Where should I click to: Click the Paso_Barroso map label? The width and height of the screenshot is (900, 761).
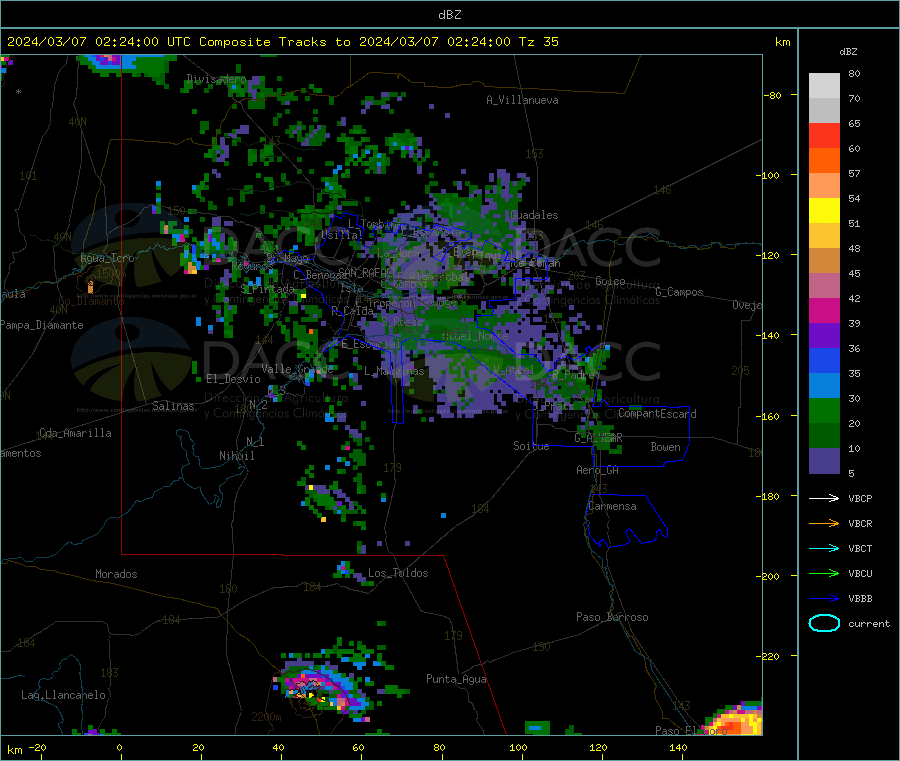click(x=612, y=617)
